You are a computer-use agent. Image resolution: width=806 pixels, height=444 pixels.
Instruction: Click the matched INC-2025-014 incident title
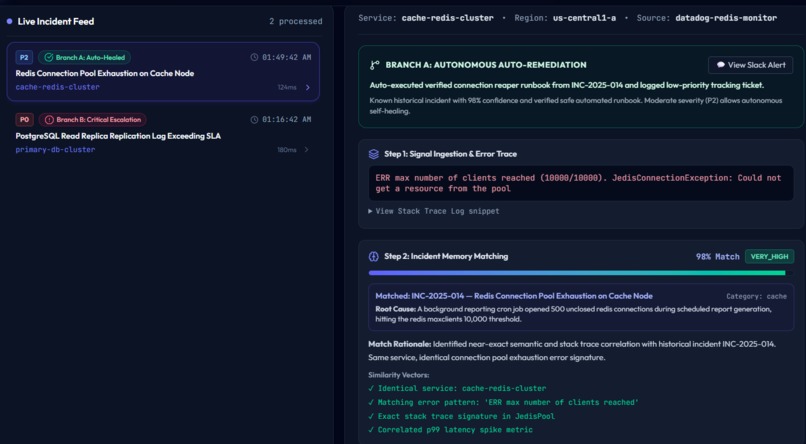pos(514,296)
